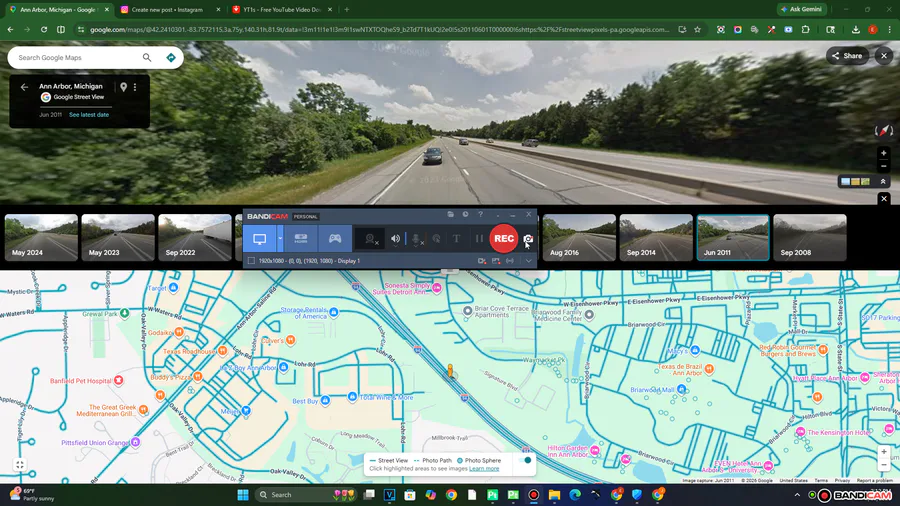Image resolution: width=900 pixels, height=506 pixels.
Task: Click the Ask Gemini button
Action: click(802, 9)
